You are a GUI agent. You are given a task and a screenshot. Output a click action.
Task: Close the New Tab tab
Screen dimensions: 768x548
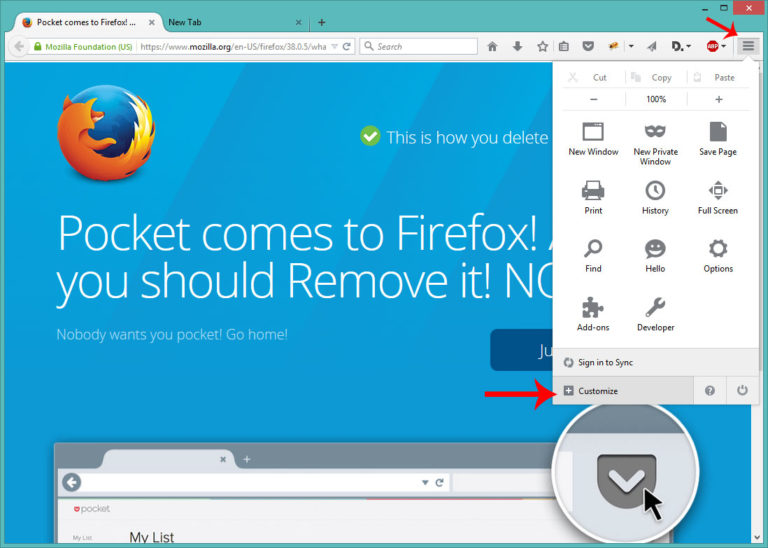click(x=298, y=23)
